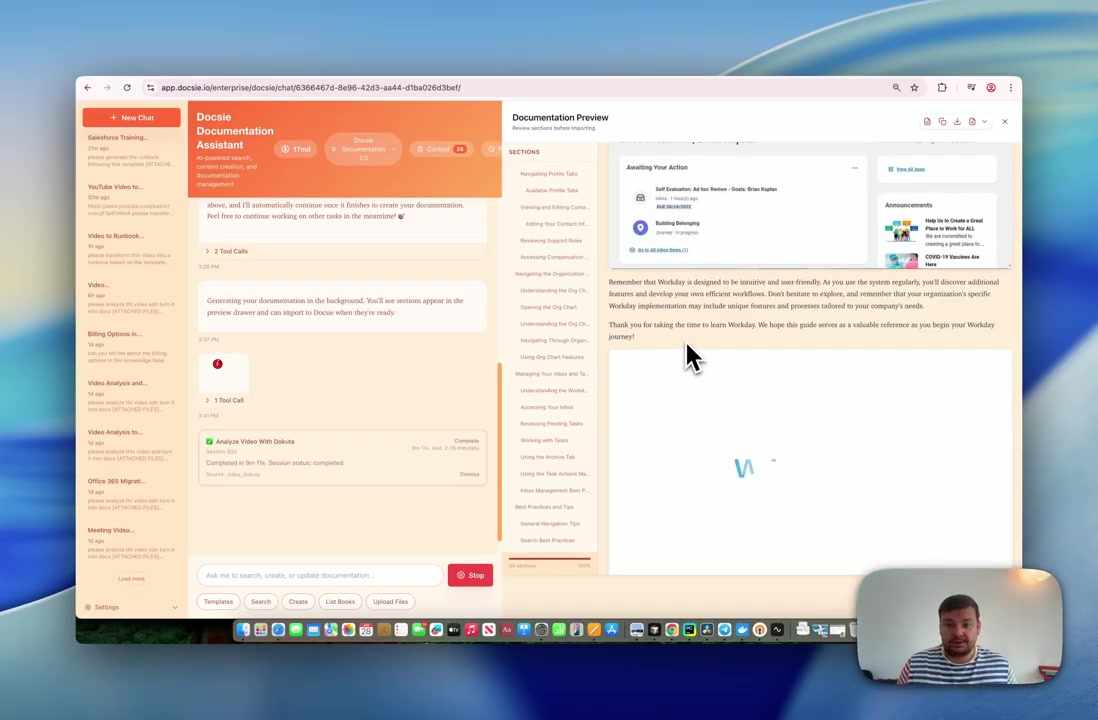Toggle the green checkmark on Analyze Video With Dakota
The height and width of the screenshot is (720, 1098).
coord(210,441)
